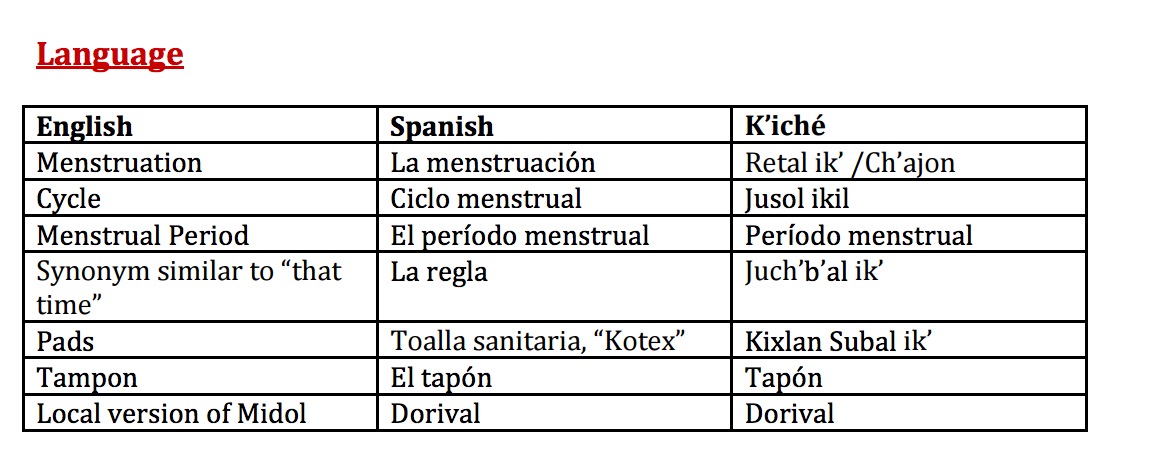Click the Toalla sanitaria, "Kotex" cell
Viewport: 1172px width, 476px height.
(554, 340)
